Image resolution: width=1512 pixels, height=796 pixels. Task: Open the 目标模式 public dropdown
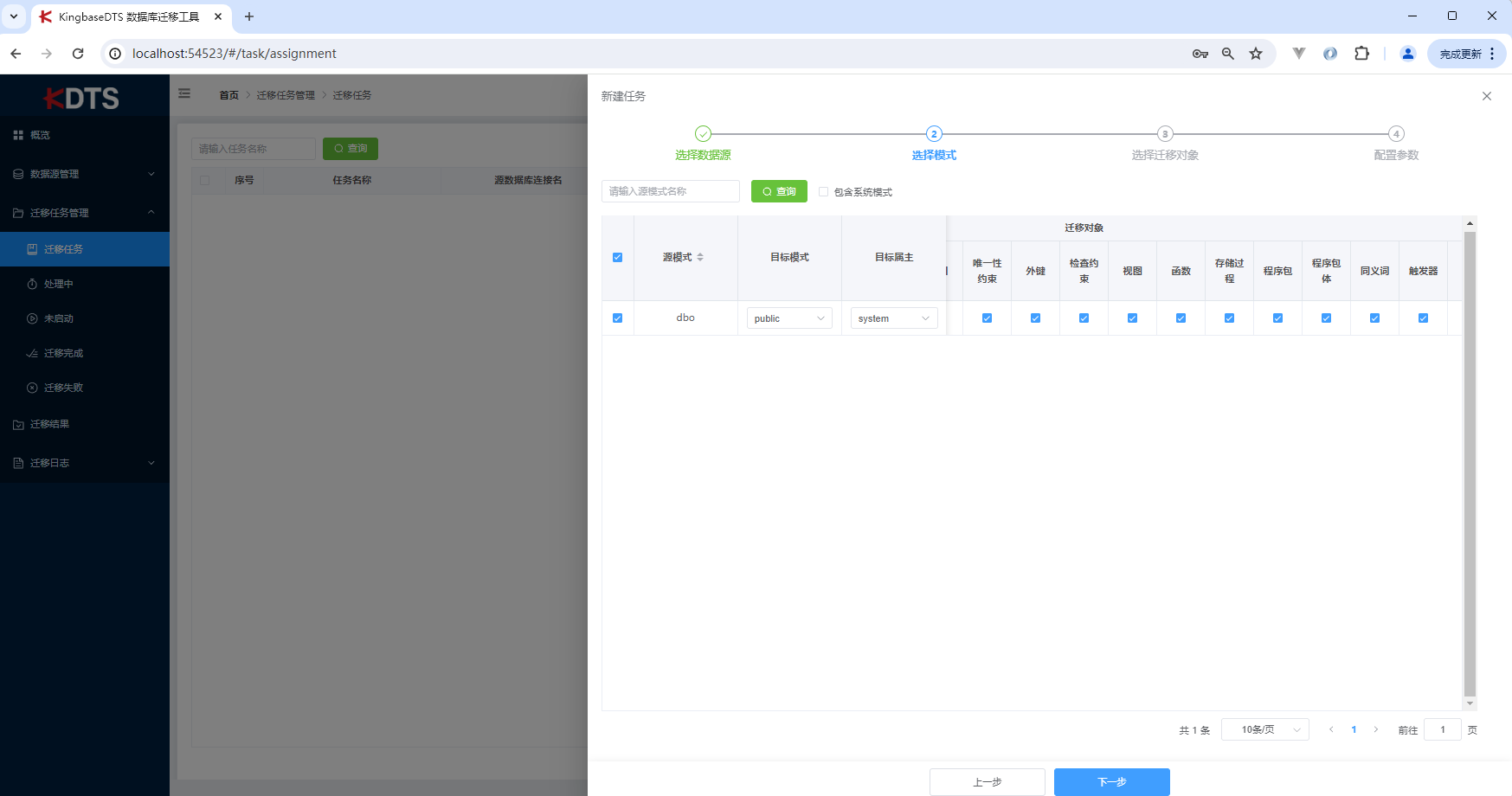[788, 318]
